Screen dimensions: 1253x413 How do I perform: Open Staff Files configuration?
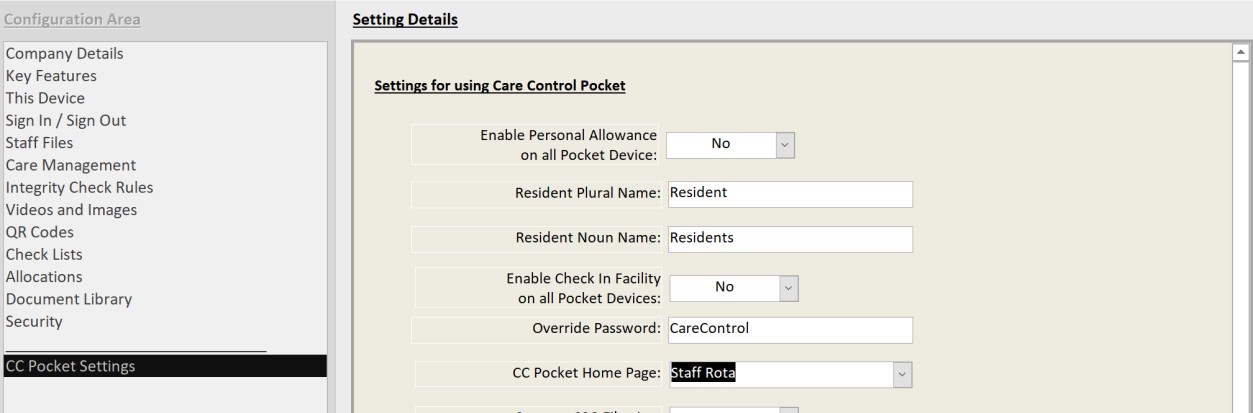[x=39, y=143]
